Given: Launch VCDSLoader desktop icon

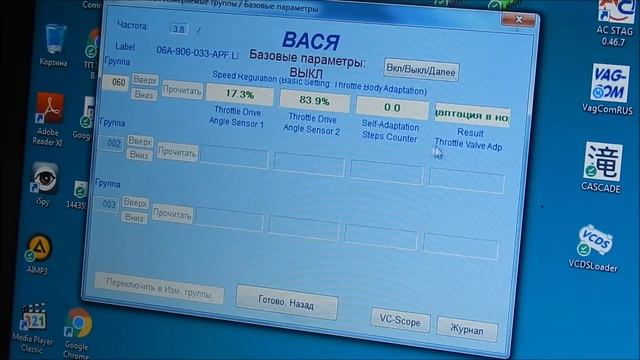Looking at the screenshot, I should coord(593,248).
